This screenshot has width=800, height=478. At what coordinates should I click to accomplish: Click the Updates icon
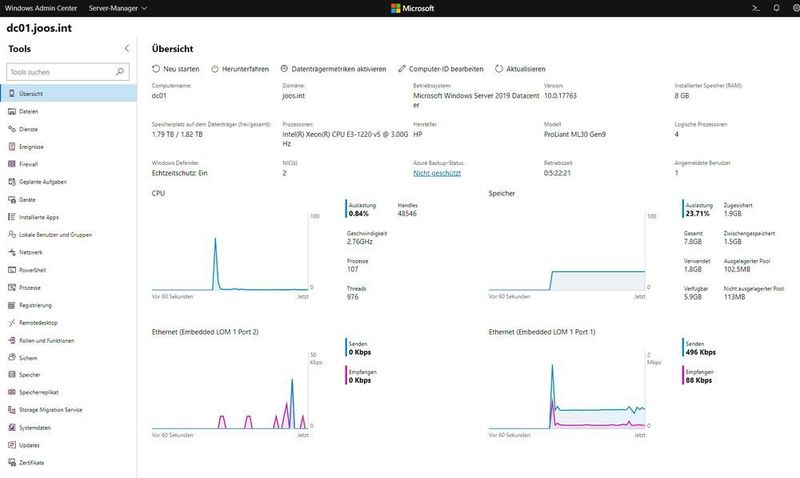12,445
